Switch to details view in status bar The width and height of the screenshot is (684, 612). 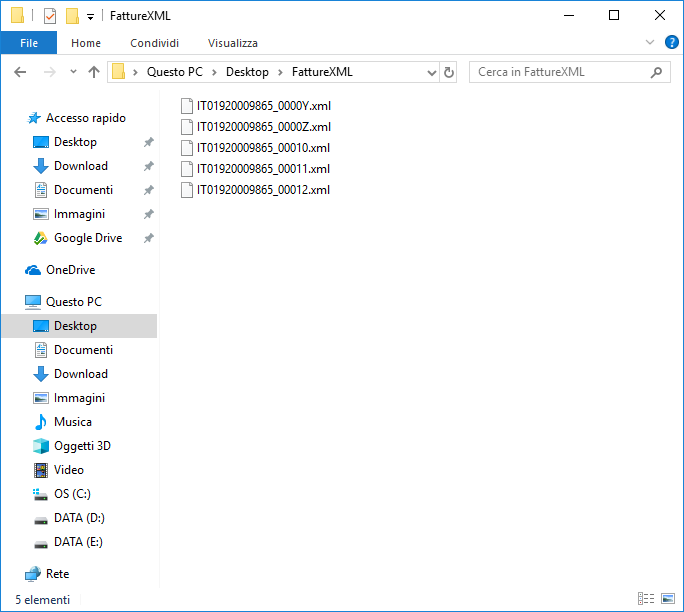646,599
